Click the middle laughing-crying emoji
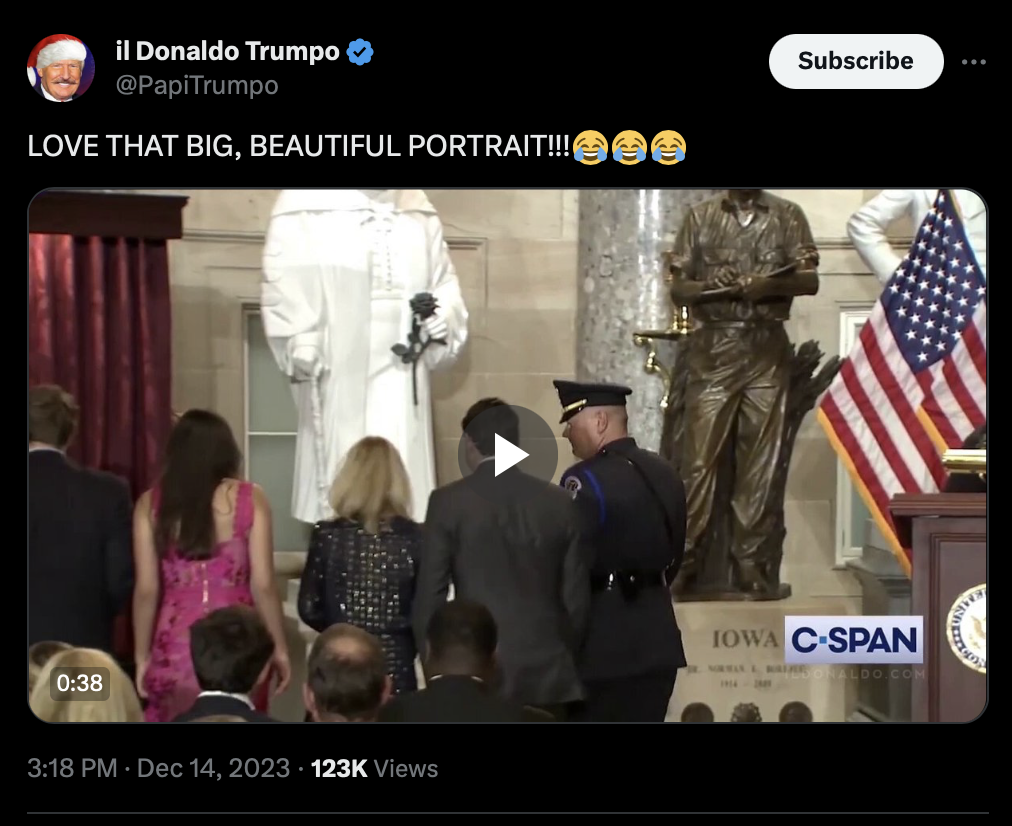The image size is (1012, 826). pyautogui.click(x=629, y=147)
